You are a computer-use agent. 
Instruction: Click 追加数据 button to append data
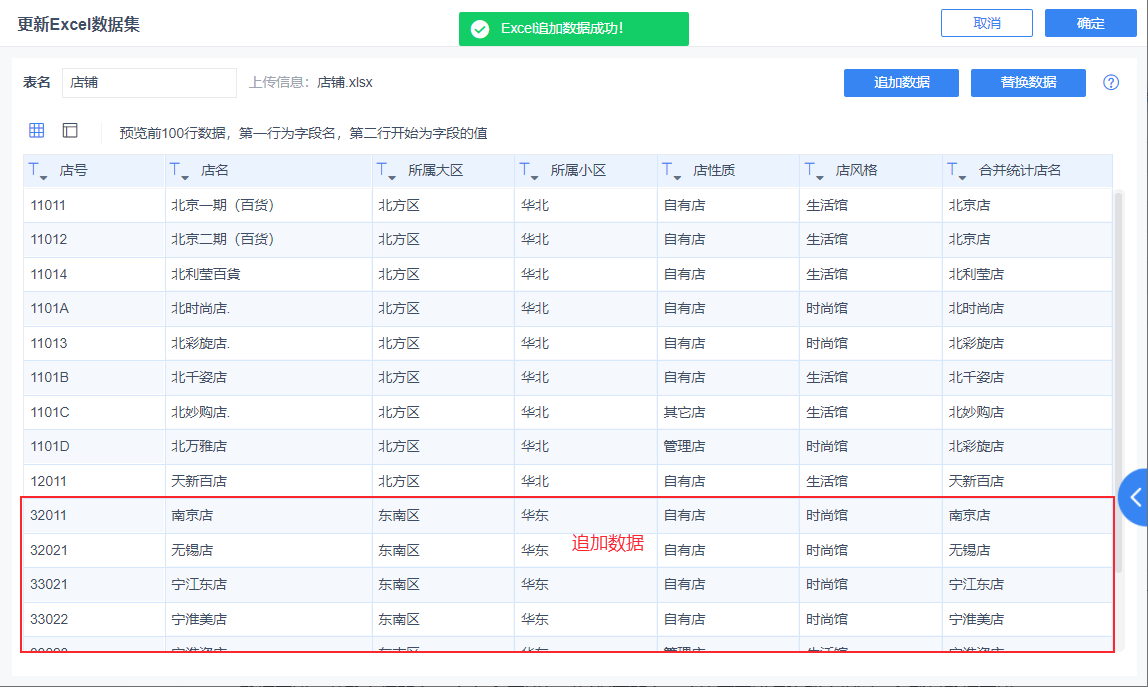pos(901,83)
